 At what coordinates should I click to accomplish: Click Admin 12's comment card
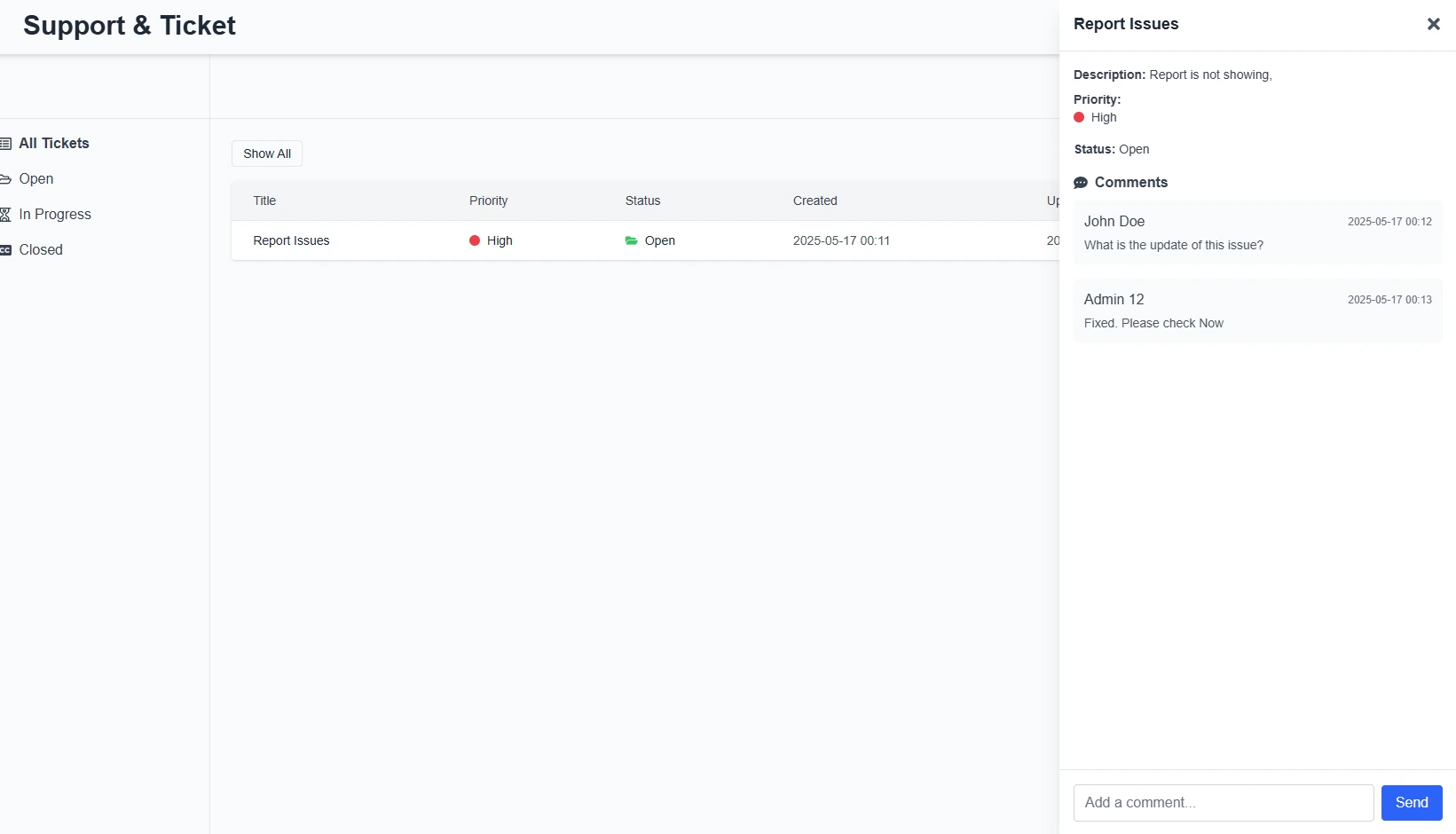[1256, 311]
